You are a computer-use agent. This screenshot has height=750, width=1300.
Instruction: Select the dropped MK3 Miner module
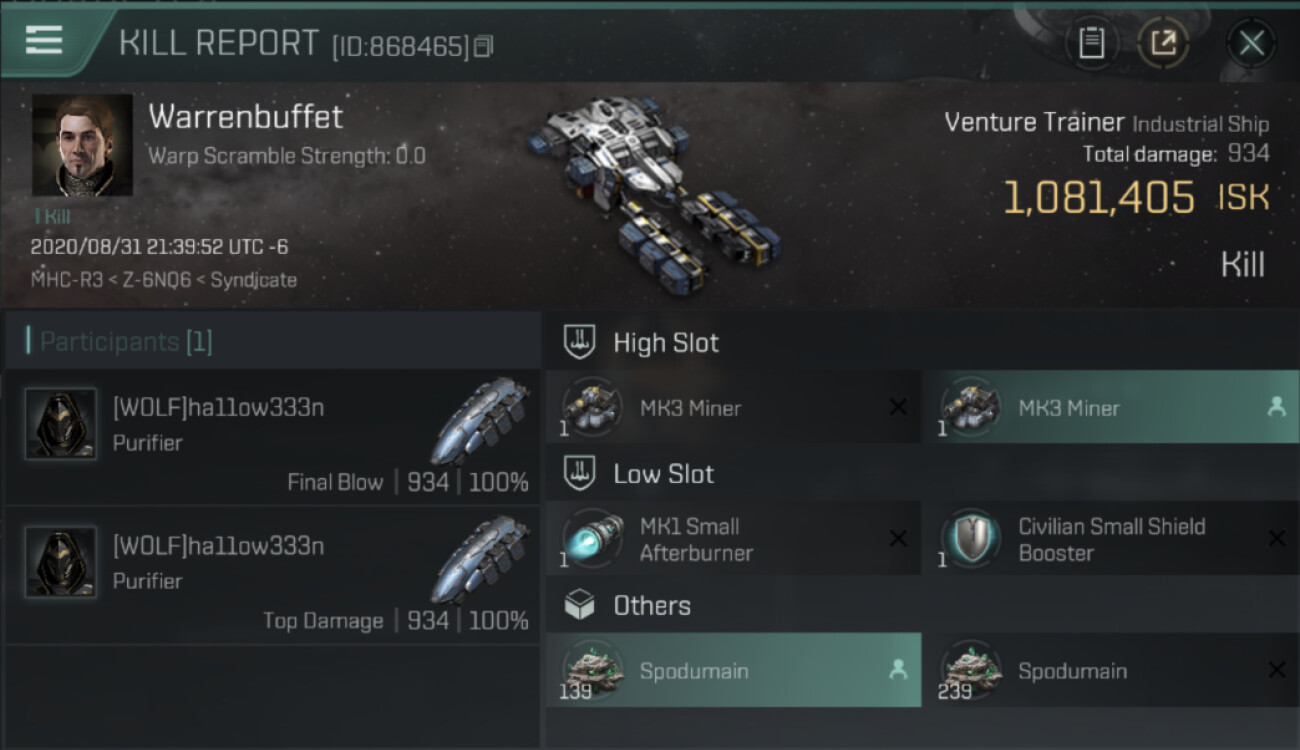tap(1110, 407)
